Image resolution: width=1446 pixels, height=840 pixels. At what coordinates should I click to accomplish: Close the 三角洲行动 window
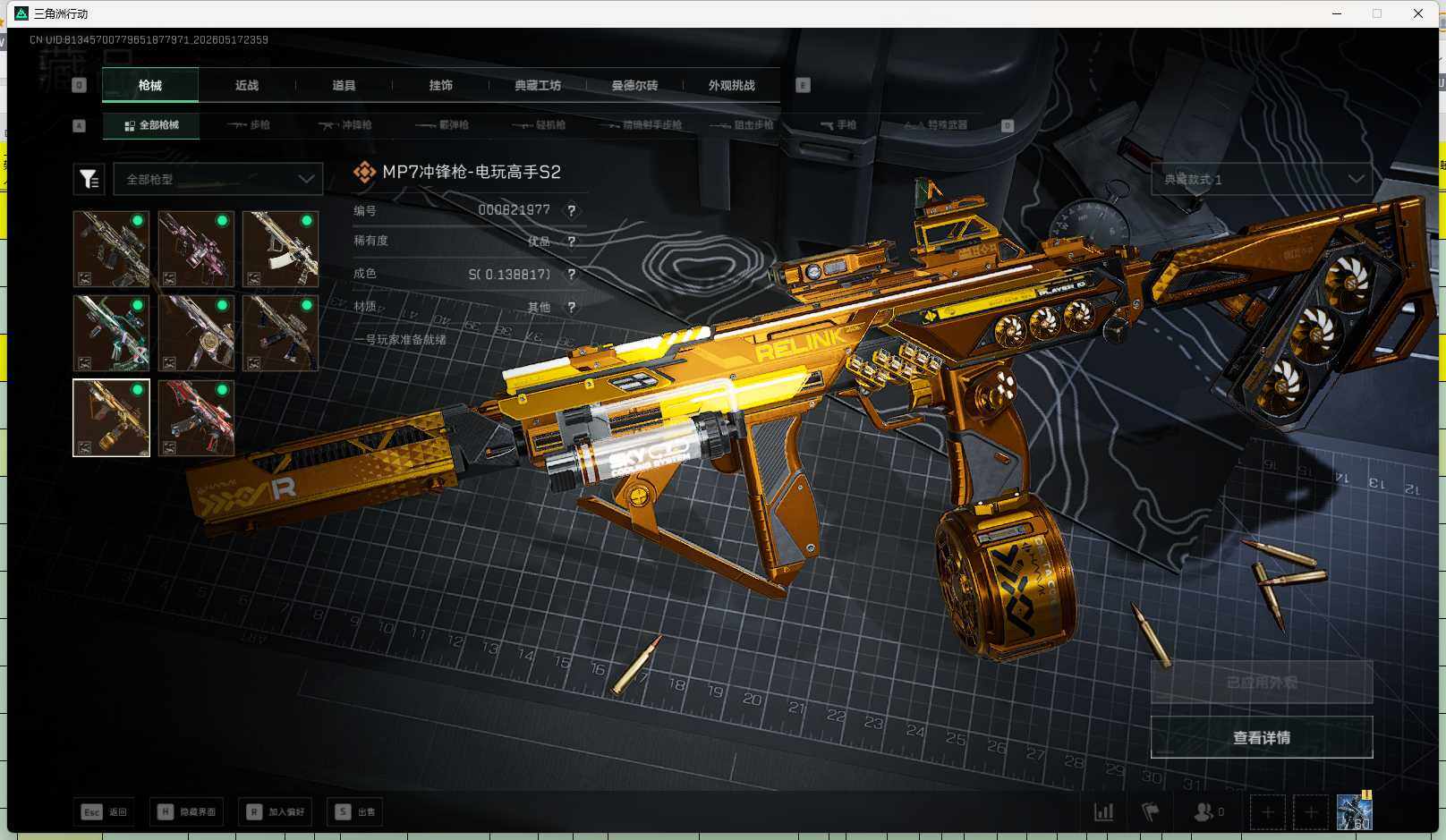click(1418, 13)
